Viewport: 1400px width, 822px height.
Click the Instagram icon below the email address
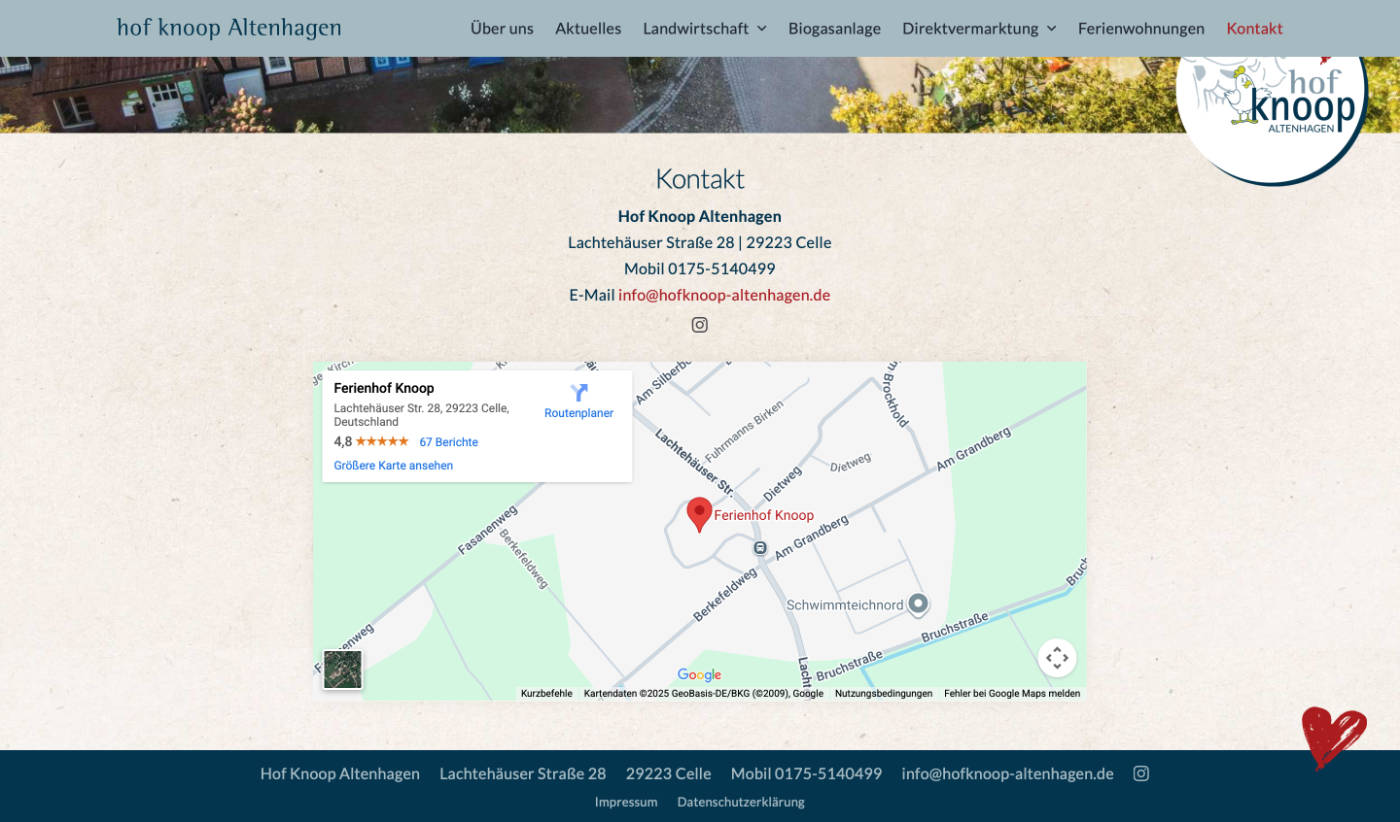[700, 325]
